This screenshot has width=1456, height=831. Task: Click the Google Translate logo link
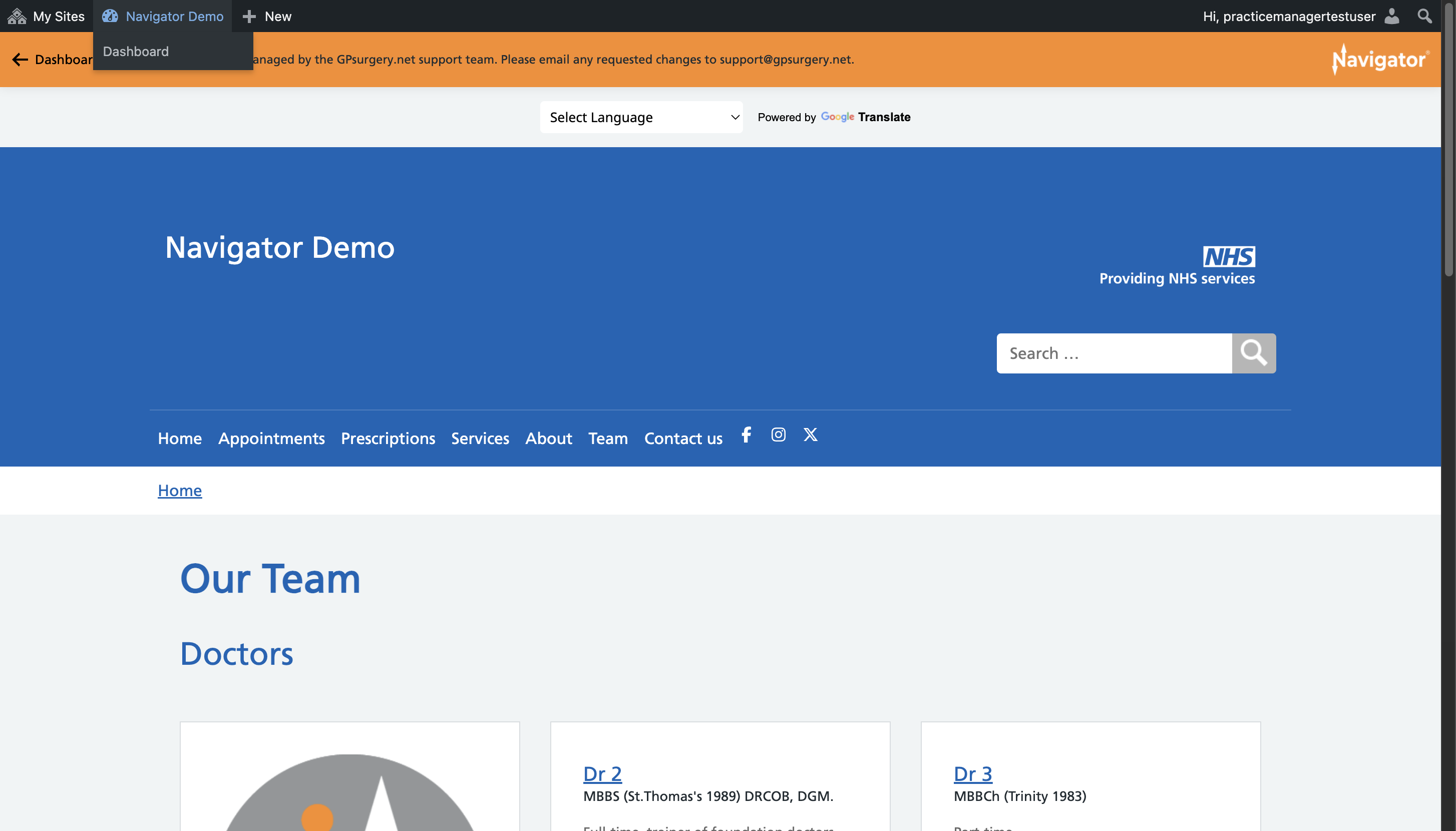(865, 117)
